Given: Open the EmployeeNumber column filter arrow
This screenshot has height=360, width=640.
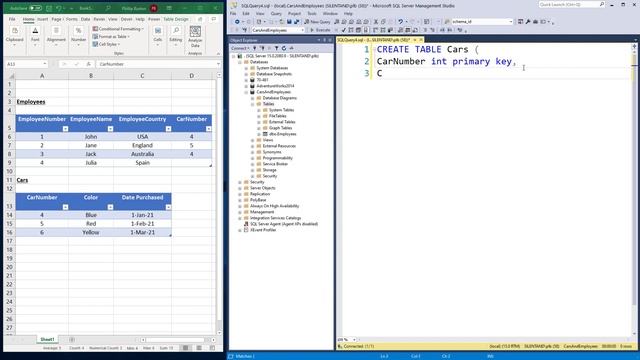Looking at the screenshot, I should click(x=65, y=129).
